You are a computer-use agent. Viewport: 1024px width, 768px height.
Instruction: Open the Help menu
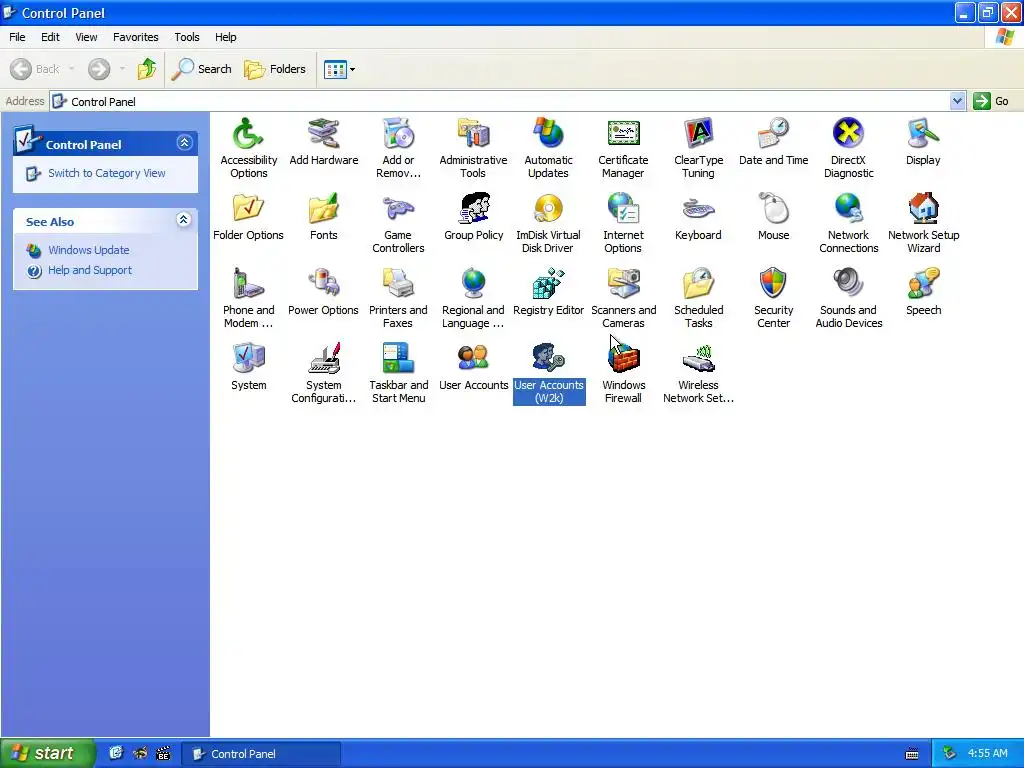pyautogui.click(x=225, y=37)
